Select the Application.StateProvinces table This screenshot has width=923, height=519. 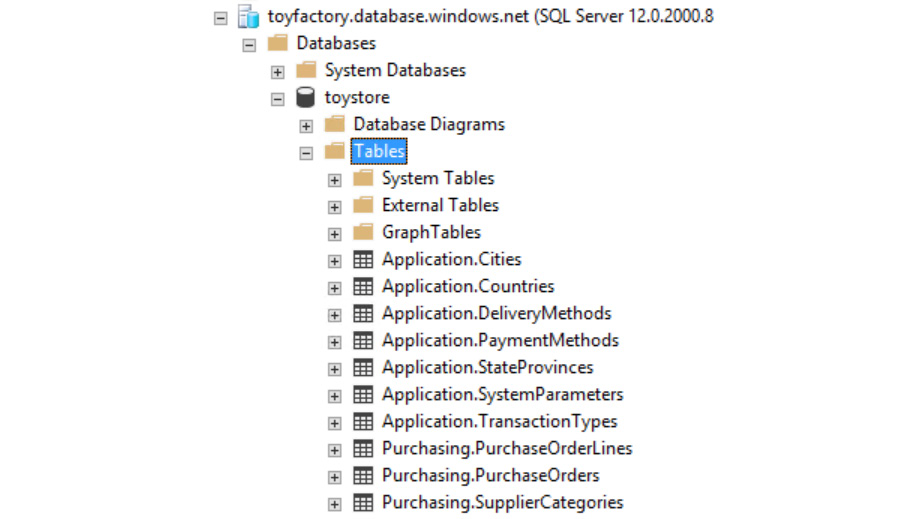(487, 368)
